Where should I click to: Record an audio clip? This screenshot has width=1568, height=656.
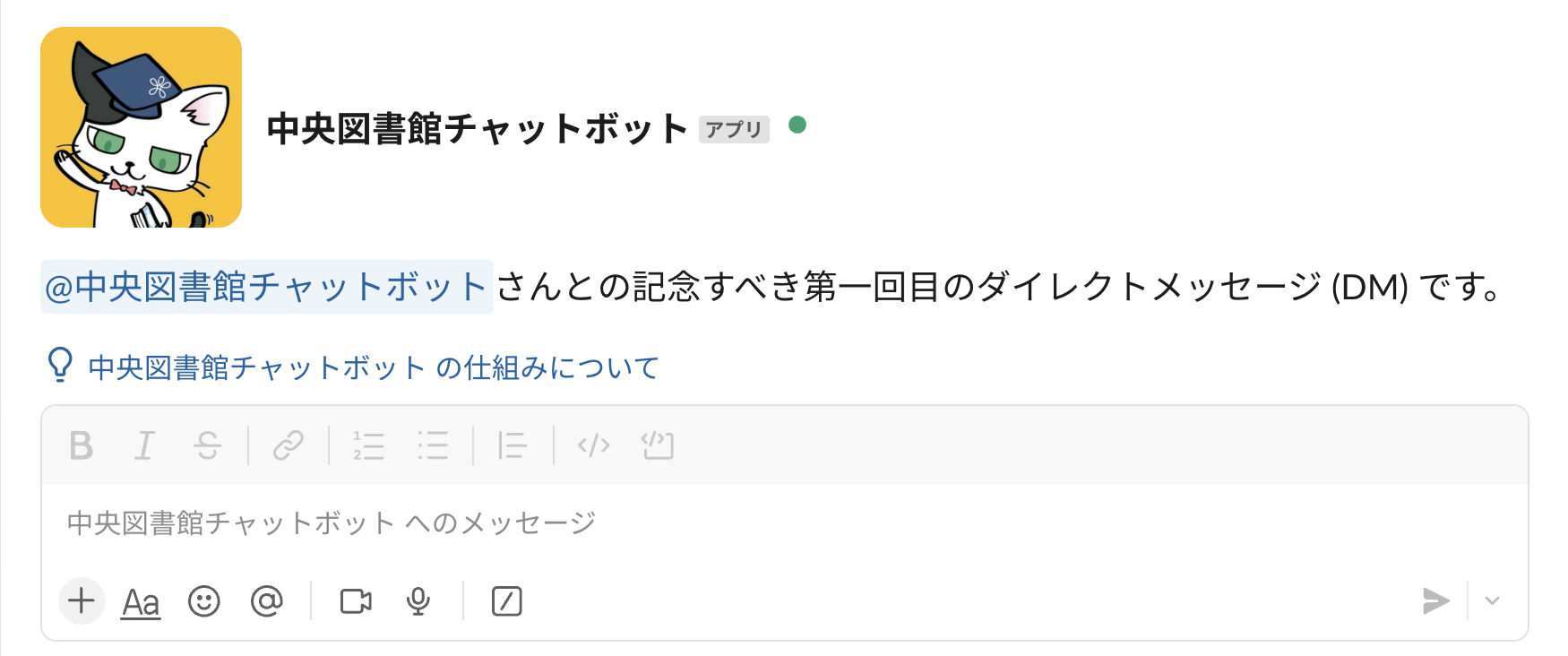coord(418,601)
